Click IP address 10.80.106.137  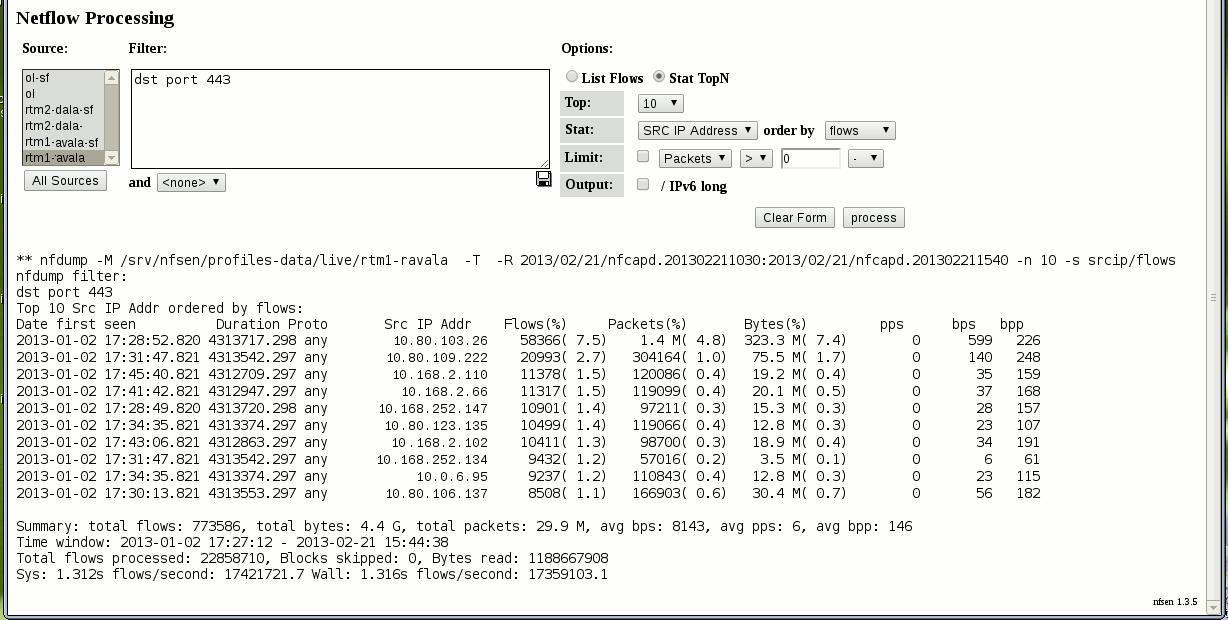[x=436, y=493]
